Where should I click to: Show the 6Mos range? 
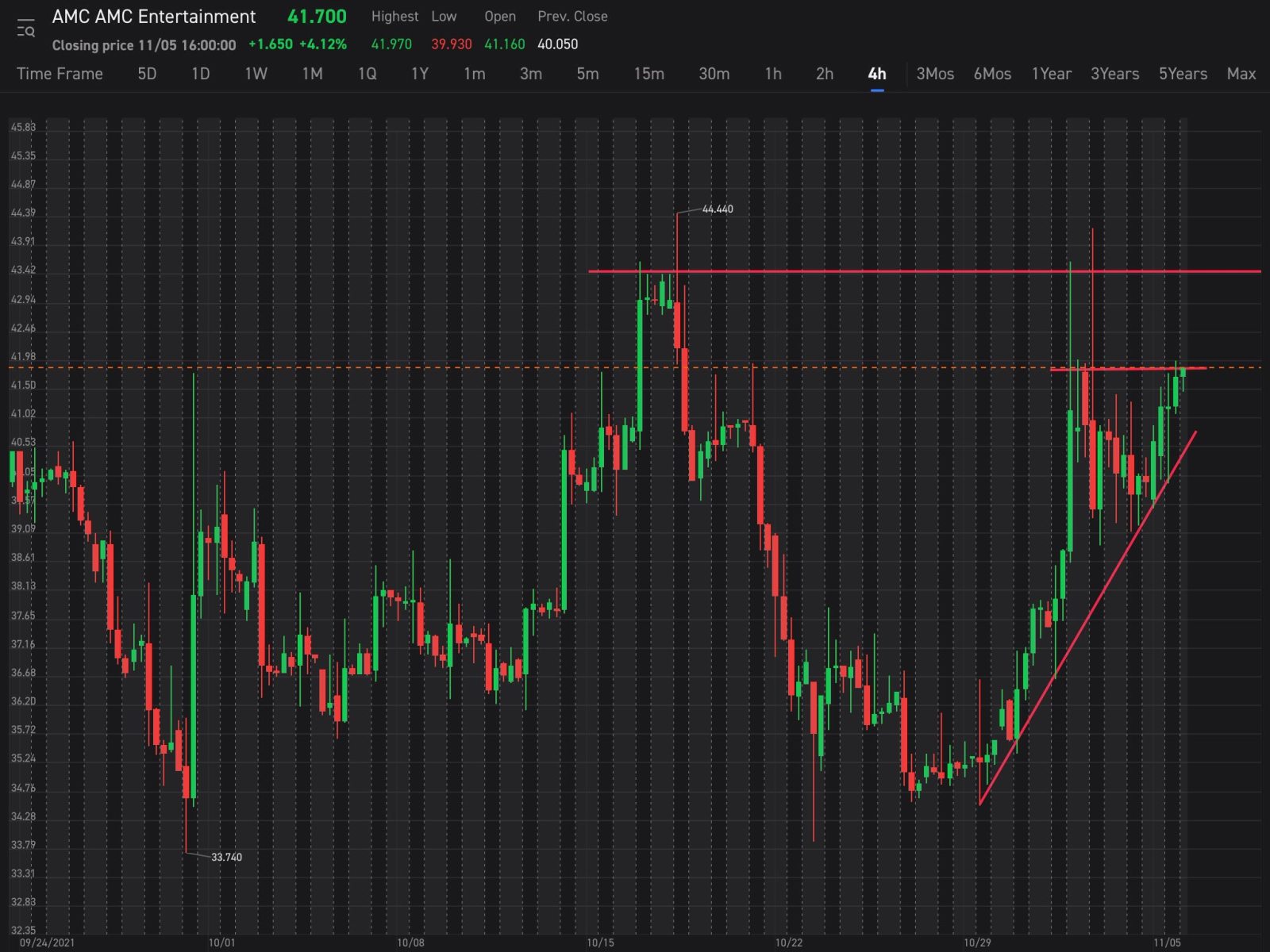pyautogui.click(x=992, y=74)
